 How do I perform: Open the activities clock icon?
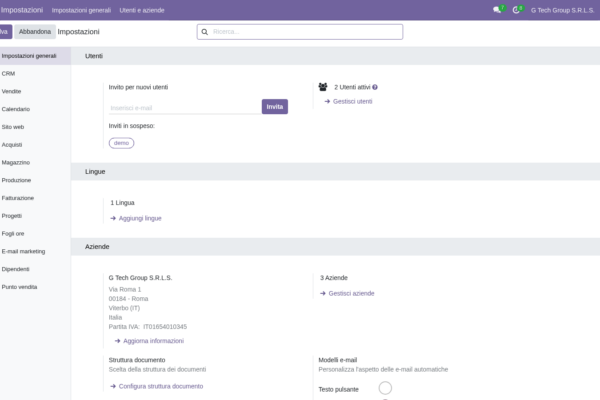[x=516, y=10]
